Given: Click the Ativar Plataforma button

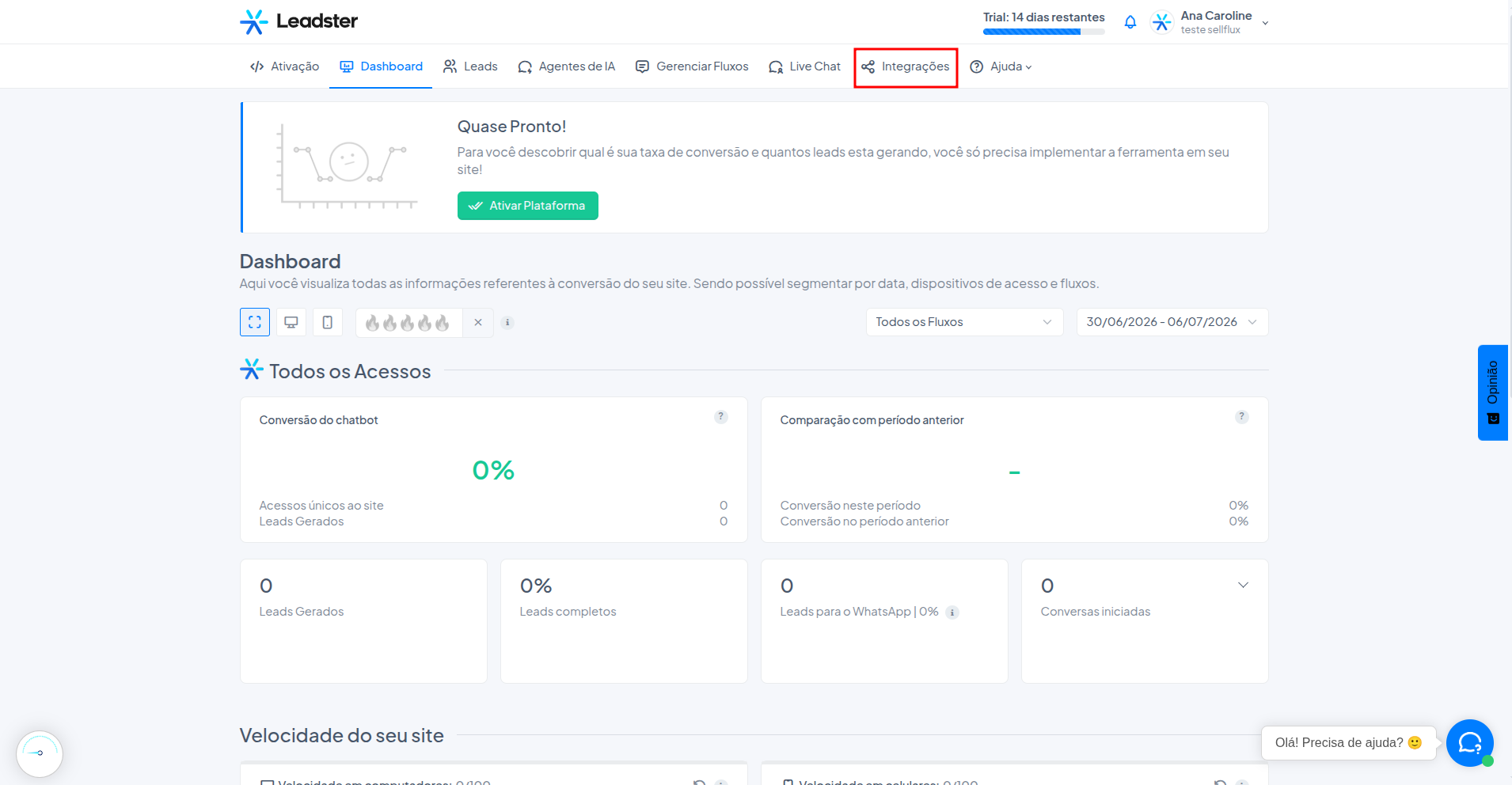Looking at the screenshot, I should click(x=528, y=206).
